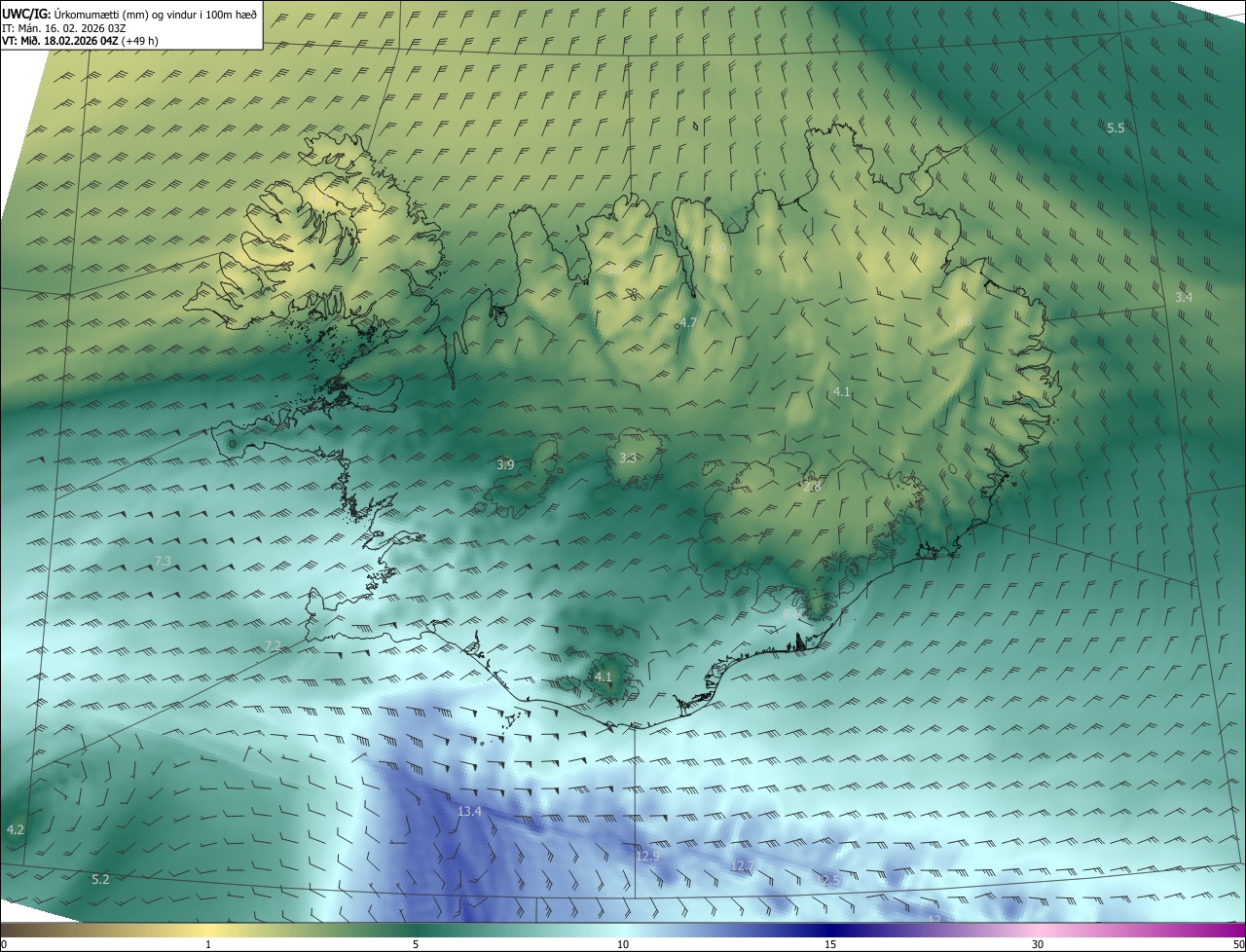This screenshot has height=952, width=1246.
Task: Click the colour scale tick labelled 50
Action: click(1238, 944)
